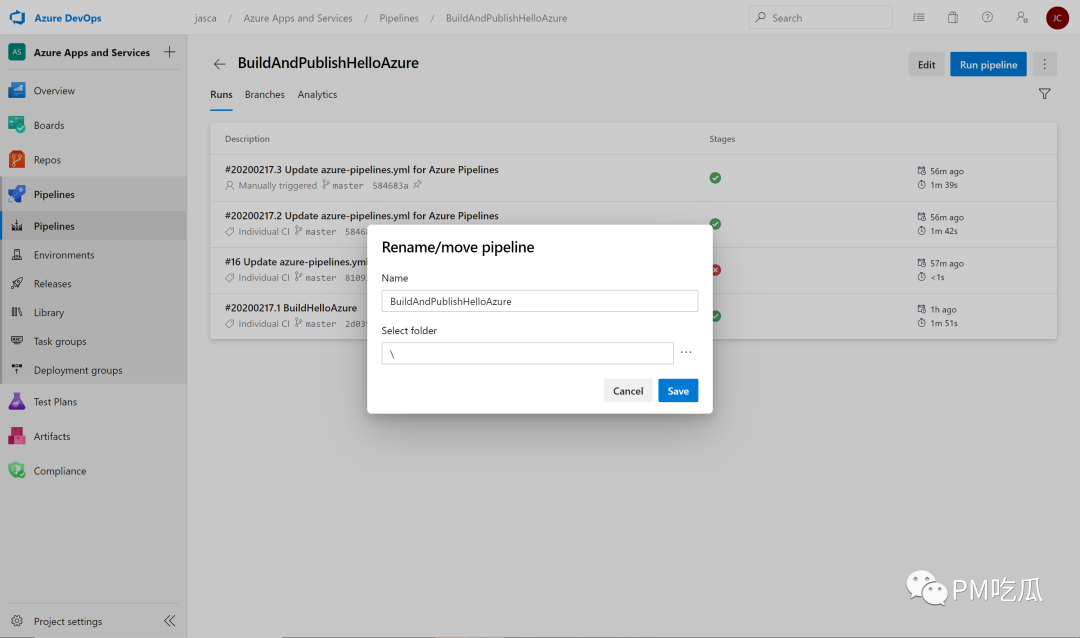The image size is (1080, 638).
Task: Open run #20200217.1 BuildHelloAzure
Action: coord(291,308)
